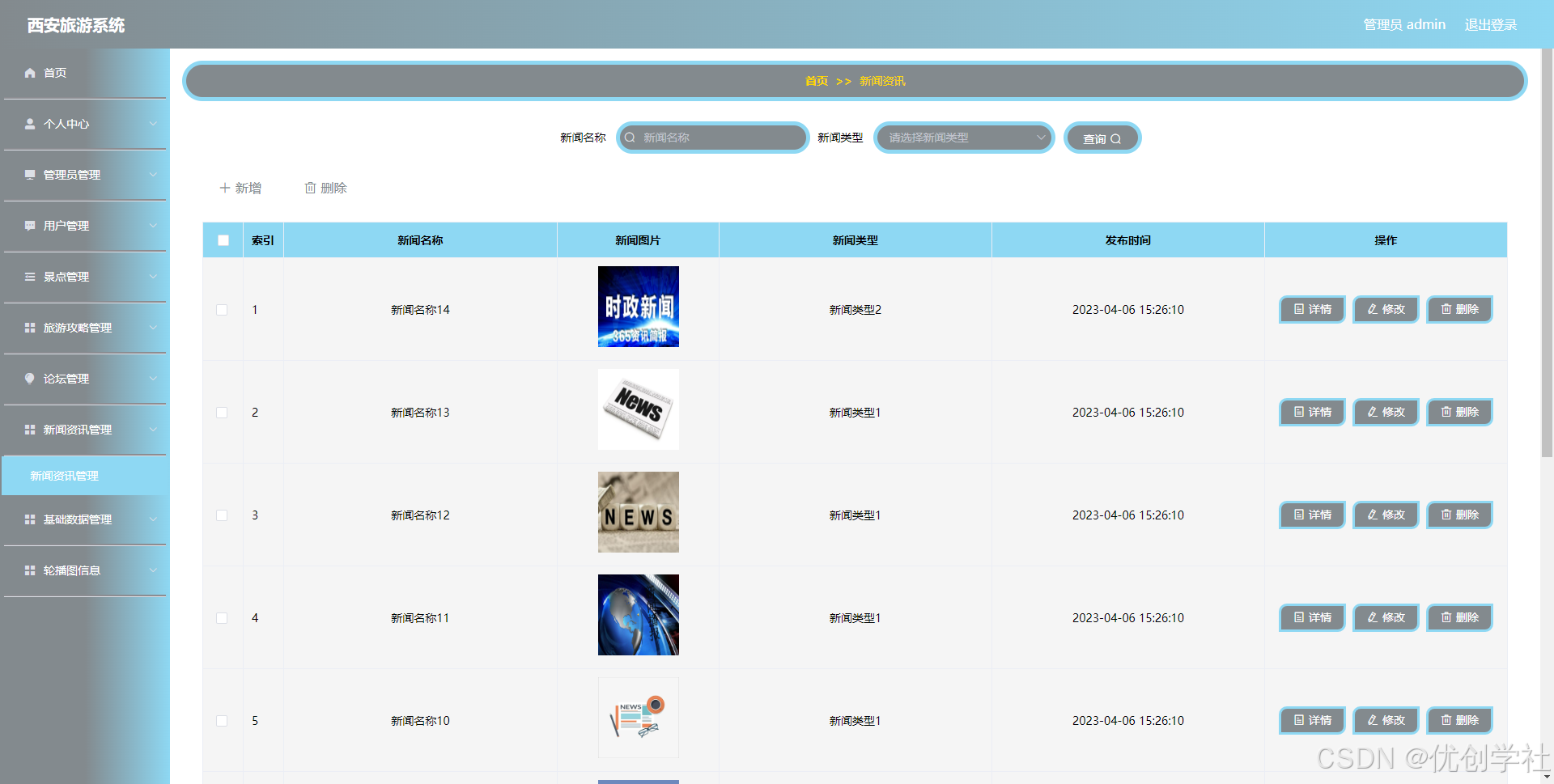Click 退出登录 to log out
Screen dimensions: 1554x784
pyautogui.click(x=1491, y=25)
